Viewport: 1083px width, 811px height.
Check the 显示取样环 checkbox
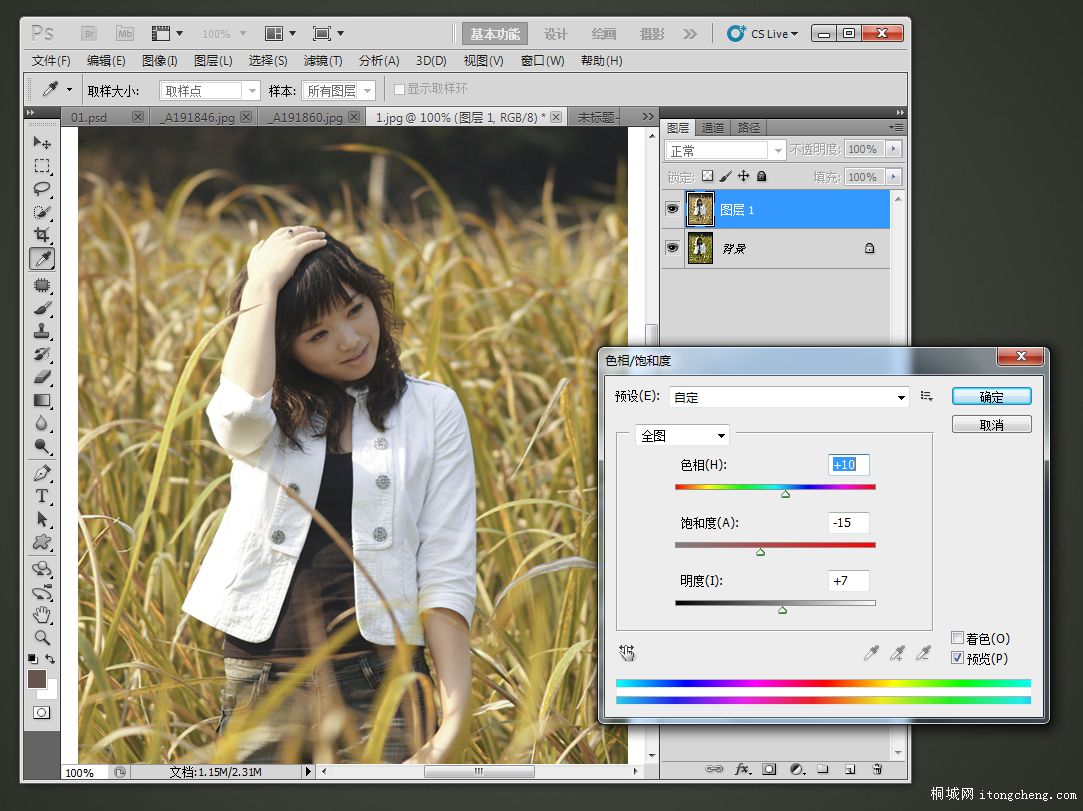tap(399, 89)
